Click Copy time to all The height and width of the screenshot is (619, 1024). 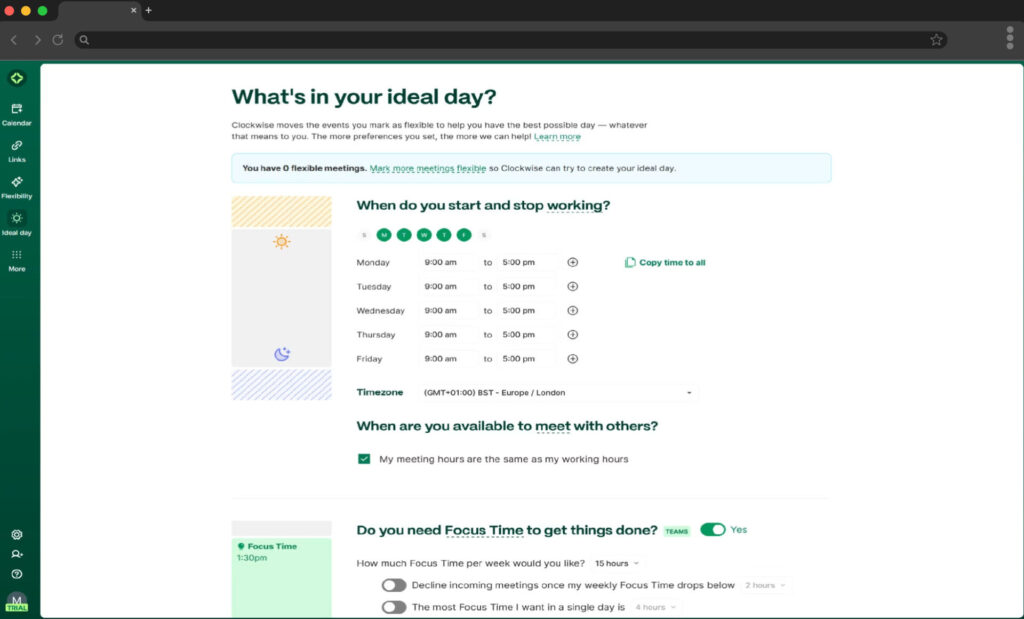(x=665, y=262)
